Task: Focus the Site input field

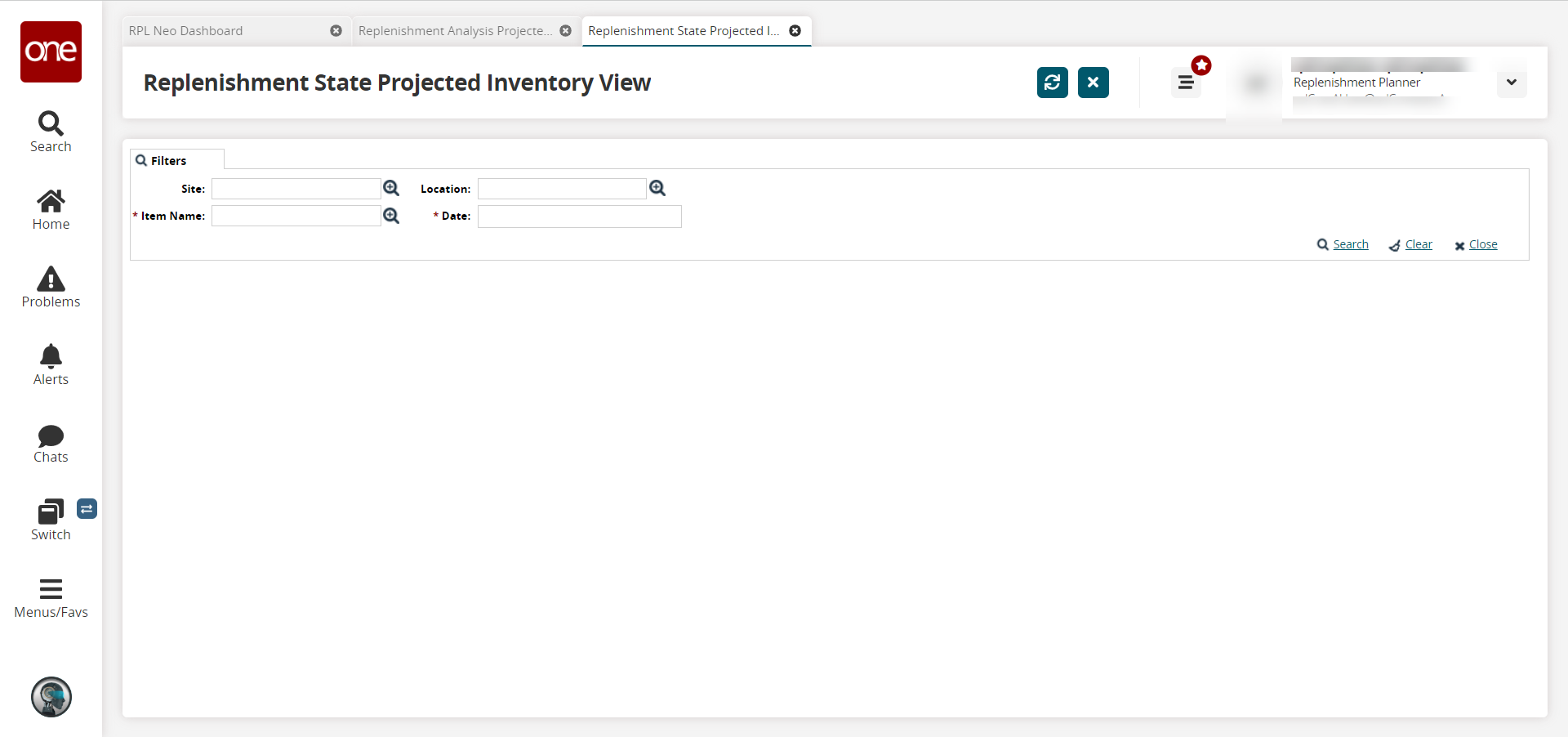Action: 296,189
